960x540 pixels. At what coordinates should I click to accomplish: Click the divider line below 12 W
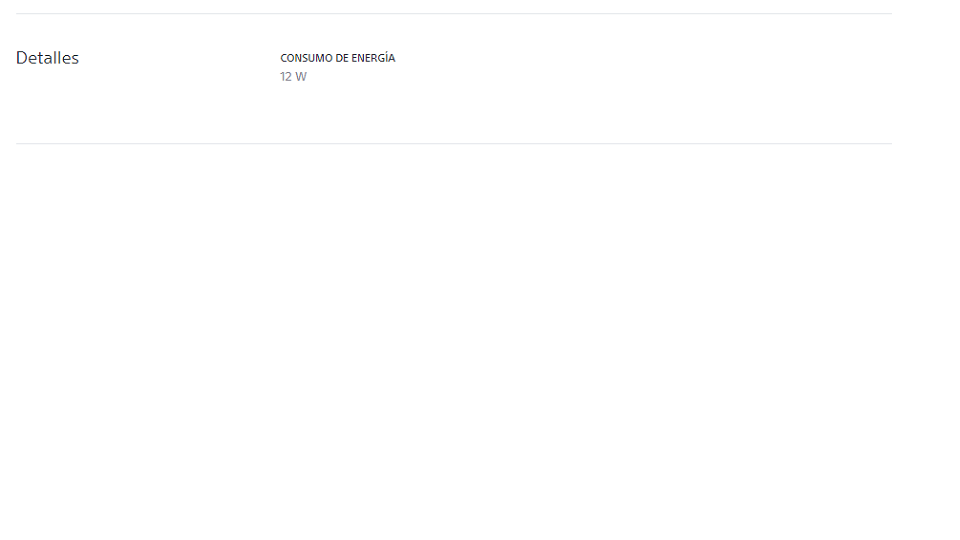(454, 144)
